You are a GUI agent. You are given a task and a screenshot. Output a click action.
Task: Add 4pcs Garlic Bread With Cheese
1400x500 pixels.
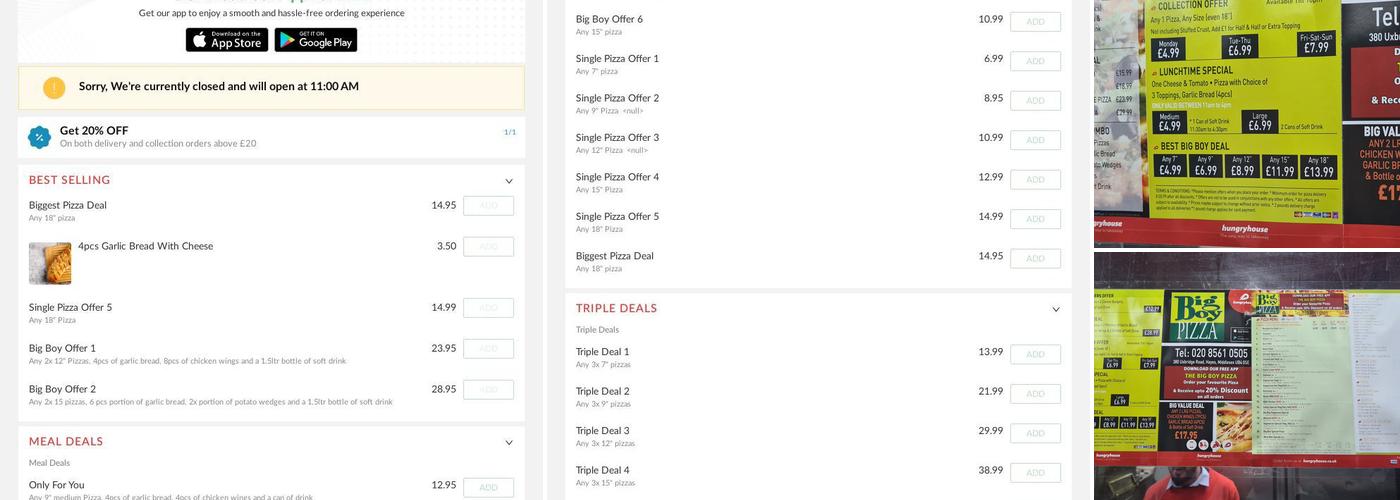point(488,247)
